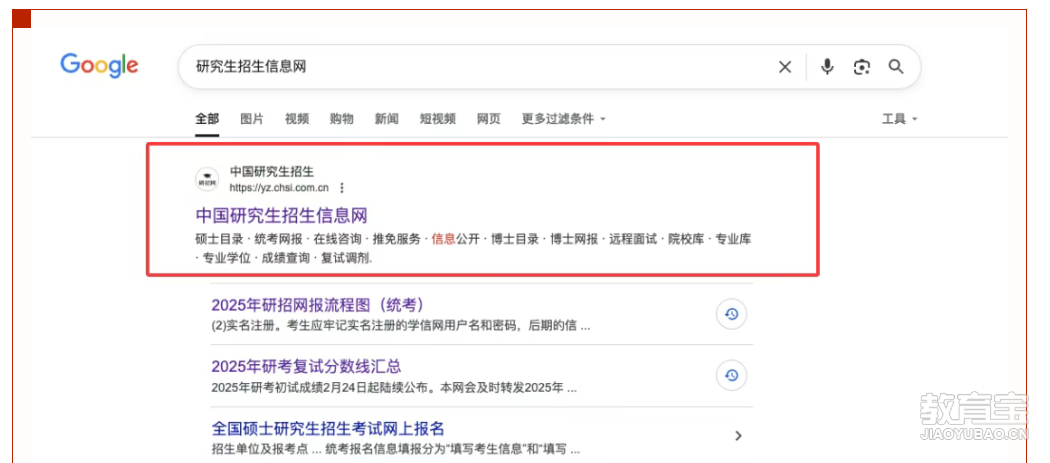The image size is (1050, 463).
Task: Open 2025年研招网报流程图（统考） link
Action: point(318,305)
